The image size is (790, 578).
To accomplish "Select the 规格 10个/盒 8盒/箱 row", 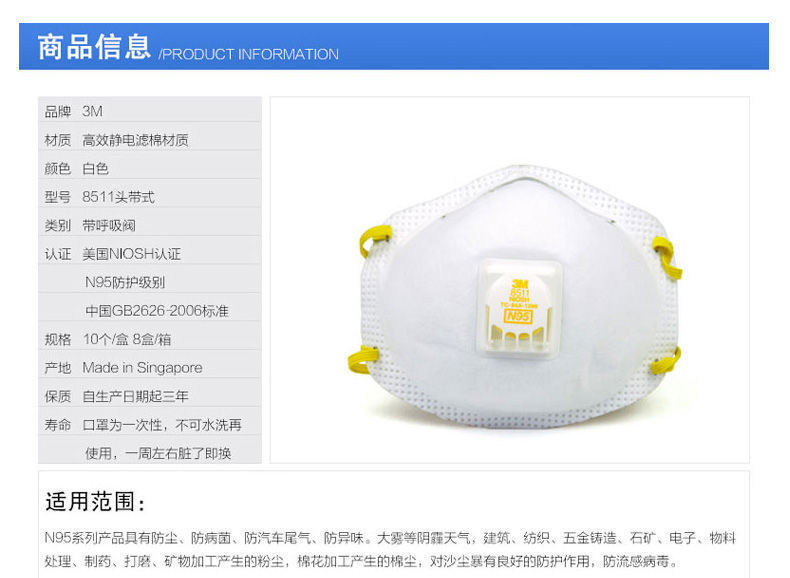I will [x=150, y=339].
